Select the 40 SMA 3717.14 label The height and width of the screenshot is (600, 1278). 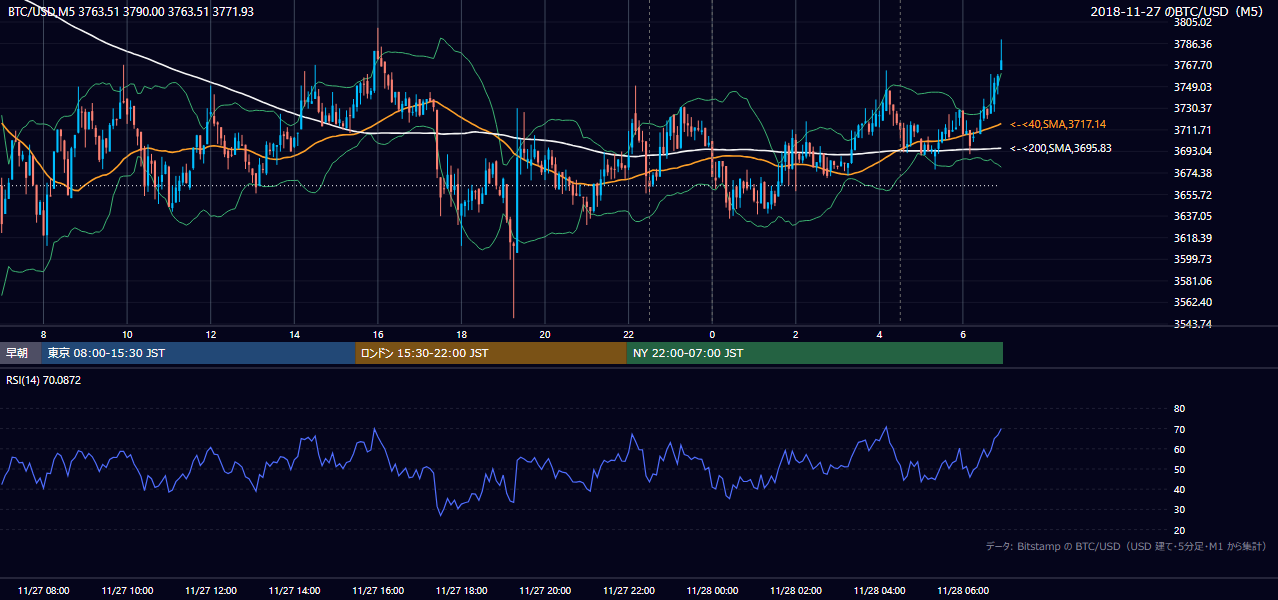coord(1058,124)
